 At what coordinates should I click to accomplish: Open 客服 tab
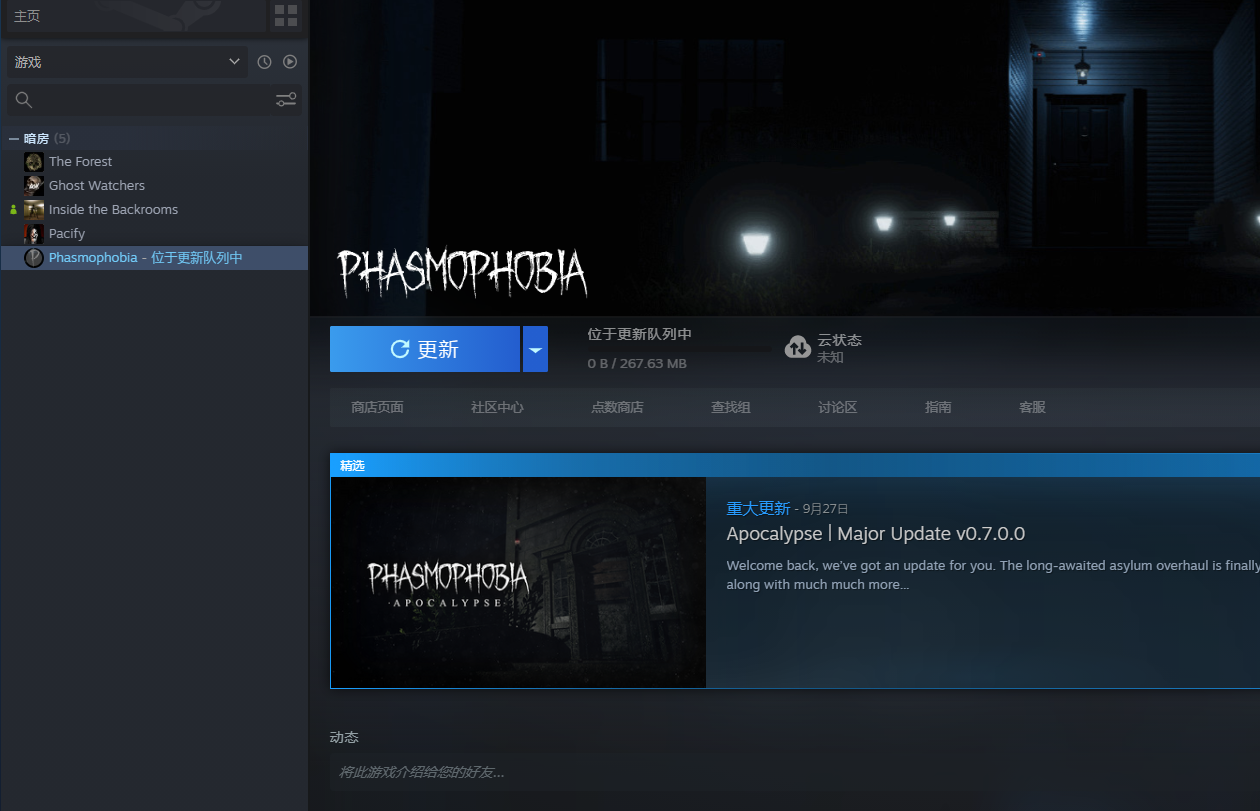1032,407
